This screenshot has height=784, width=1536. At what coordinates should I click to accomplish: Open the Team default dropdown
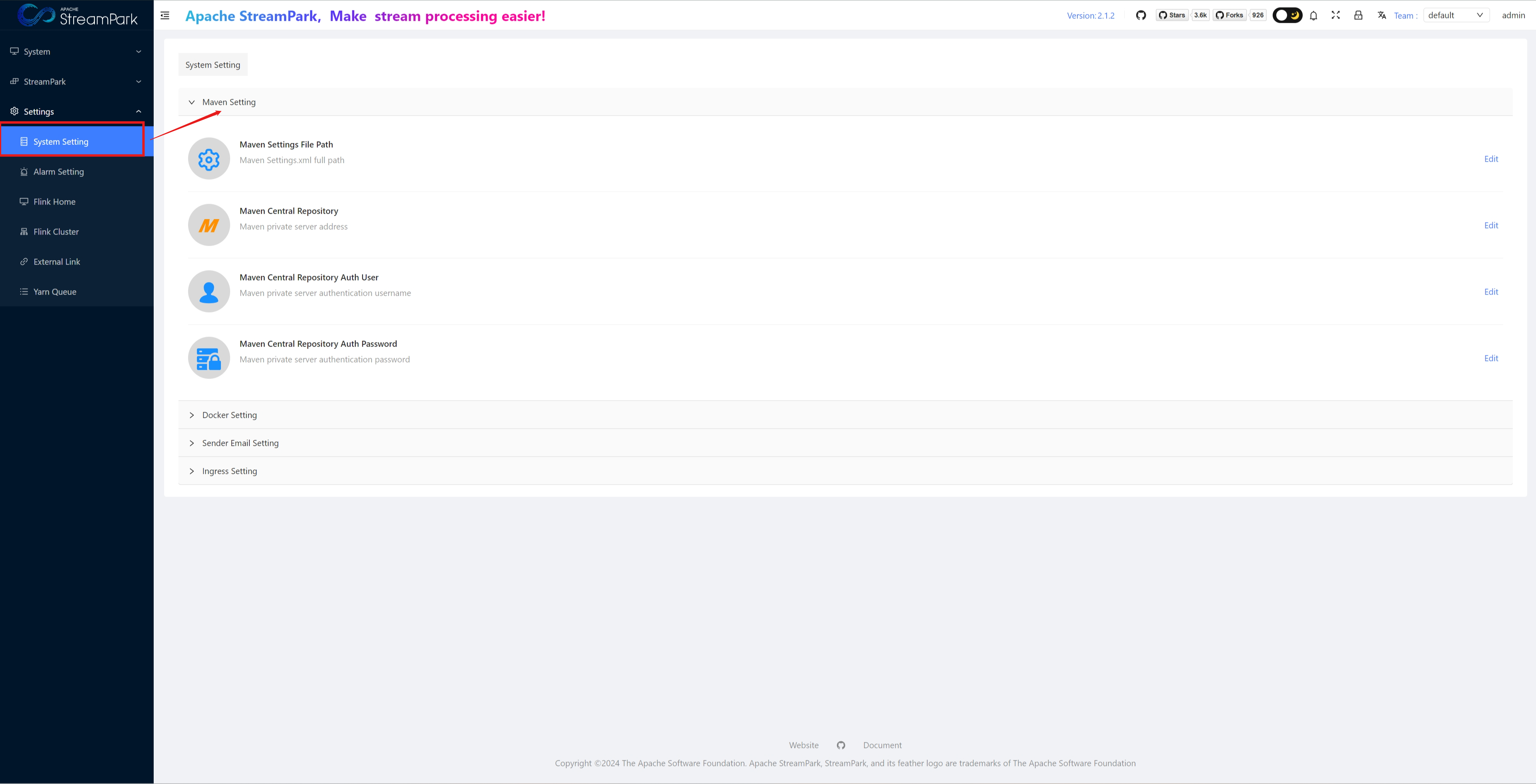click(1456, 16)
